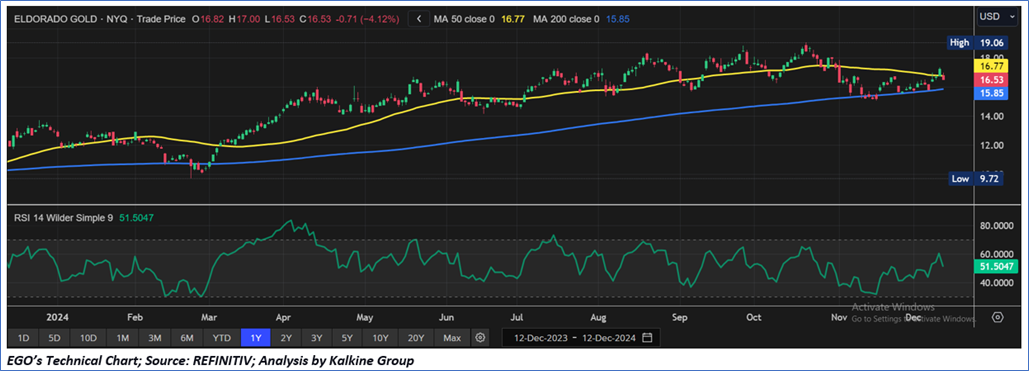Click the Mar label on time axis
Screen dimensions: 1029x371
click(x=209, y=317)
